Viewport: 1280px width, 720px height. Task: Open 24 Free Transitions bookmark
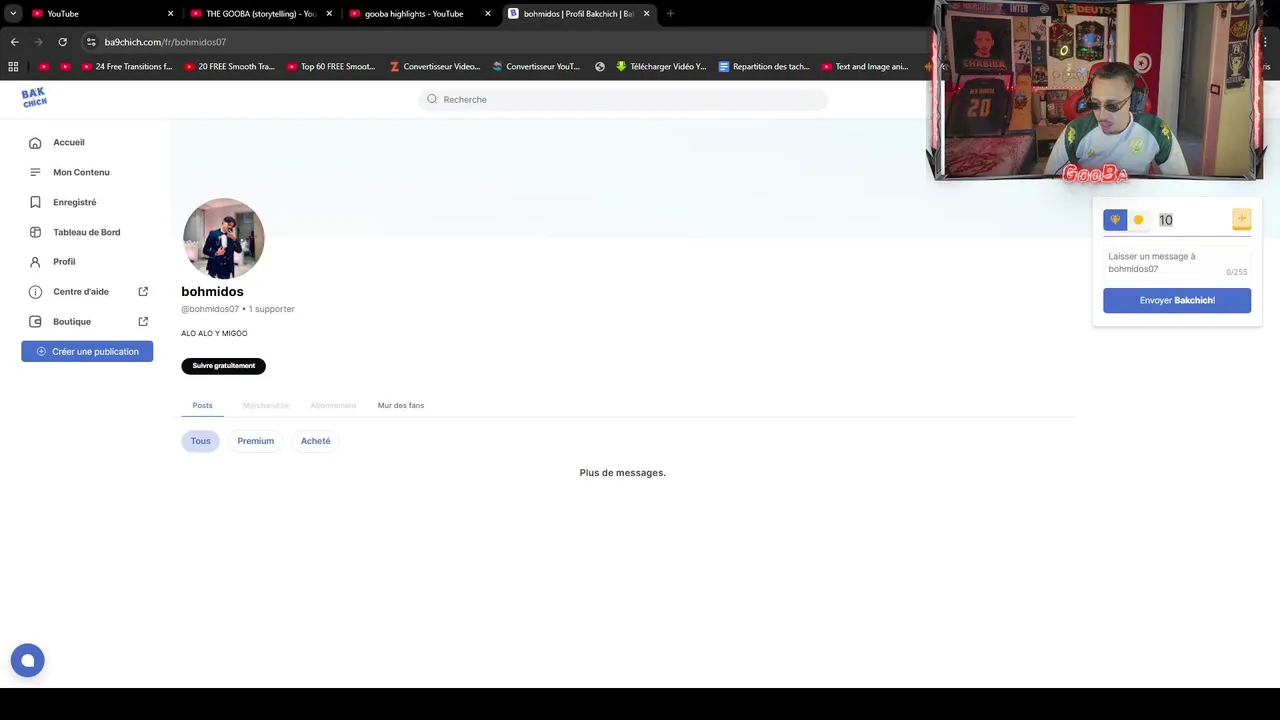[x=125, y=67]
